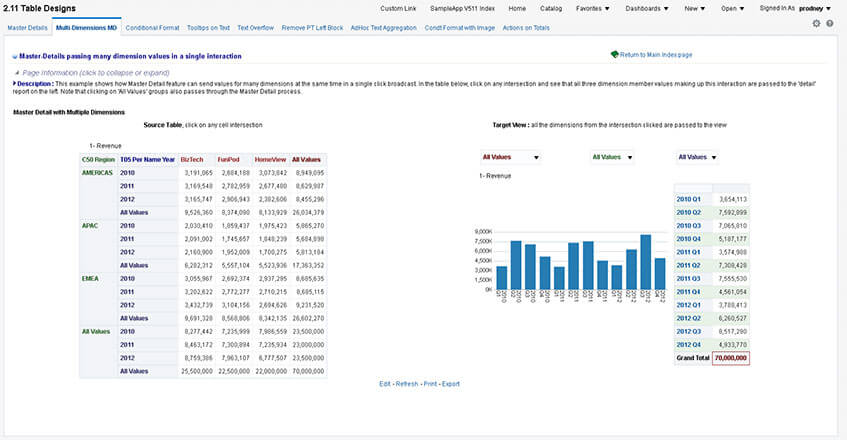The image size is (847, 440).
Task: Click the C50 Region column header
Action: (x=98, y=160)
